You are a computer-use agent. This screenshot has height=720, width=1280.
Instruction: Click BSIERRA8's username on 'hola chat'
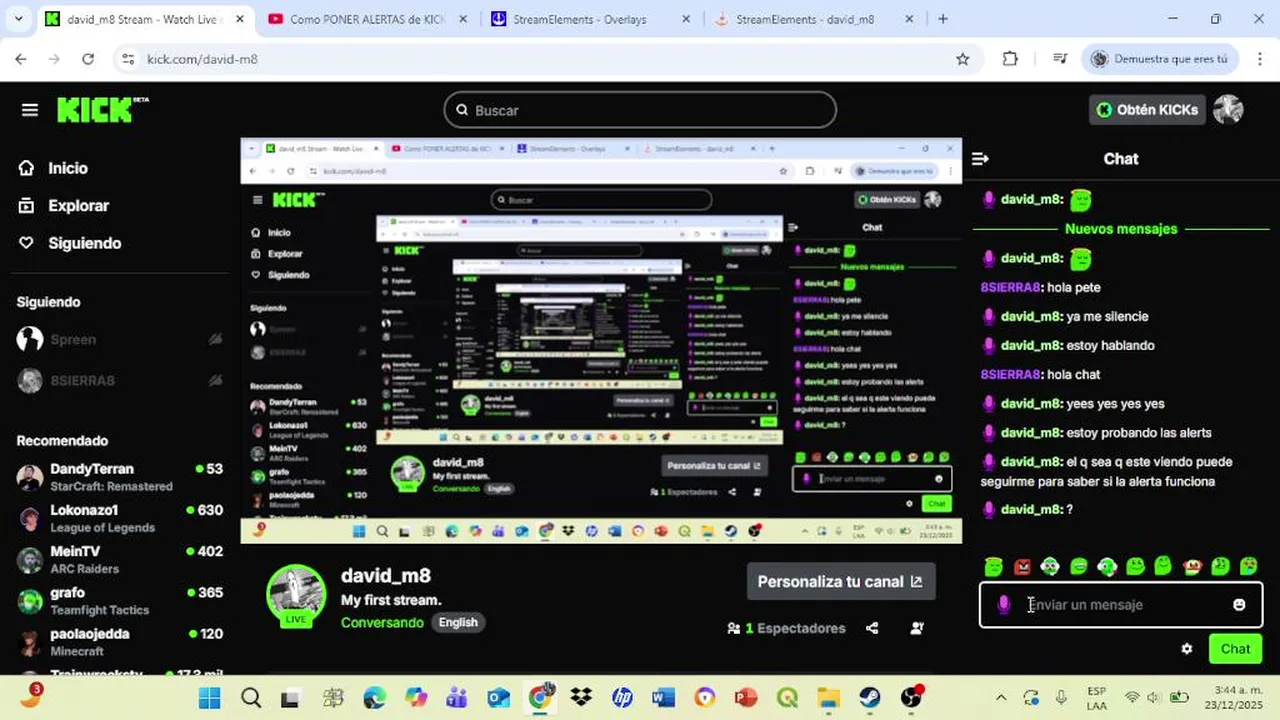tap(1010, 374)
